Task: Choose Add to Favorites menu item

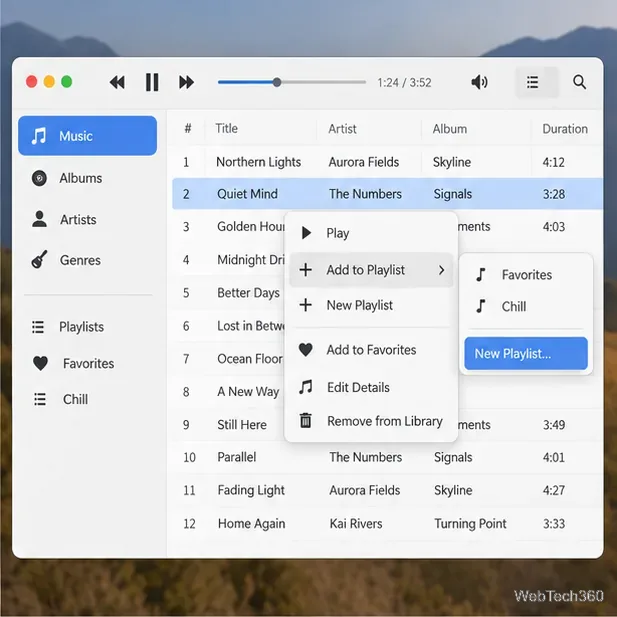Action: pos(371,350)
